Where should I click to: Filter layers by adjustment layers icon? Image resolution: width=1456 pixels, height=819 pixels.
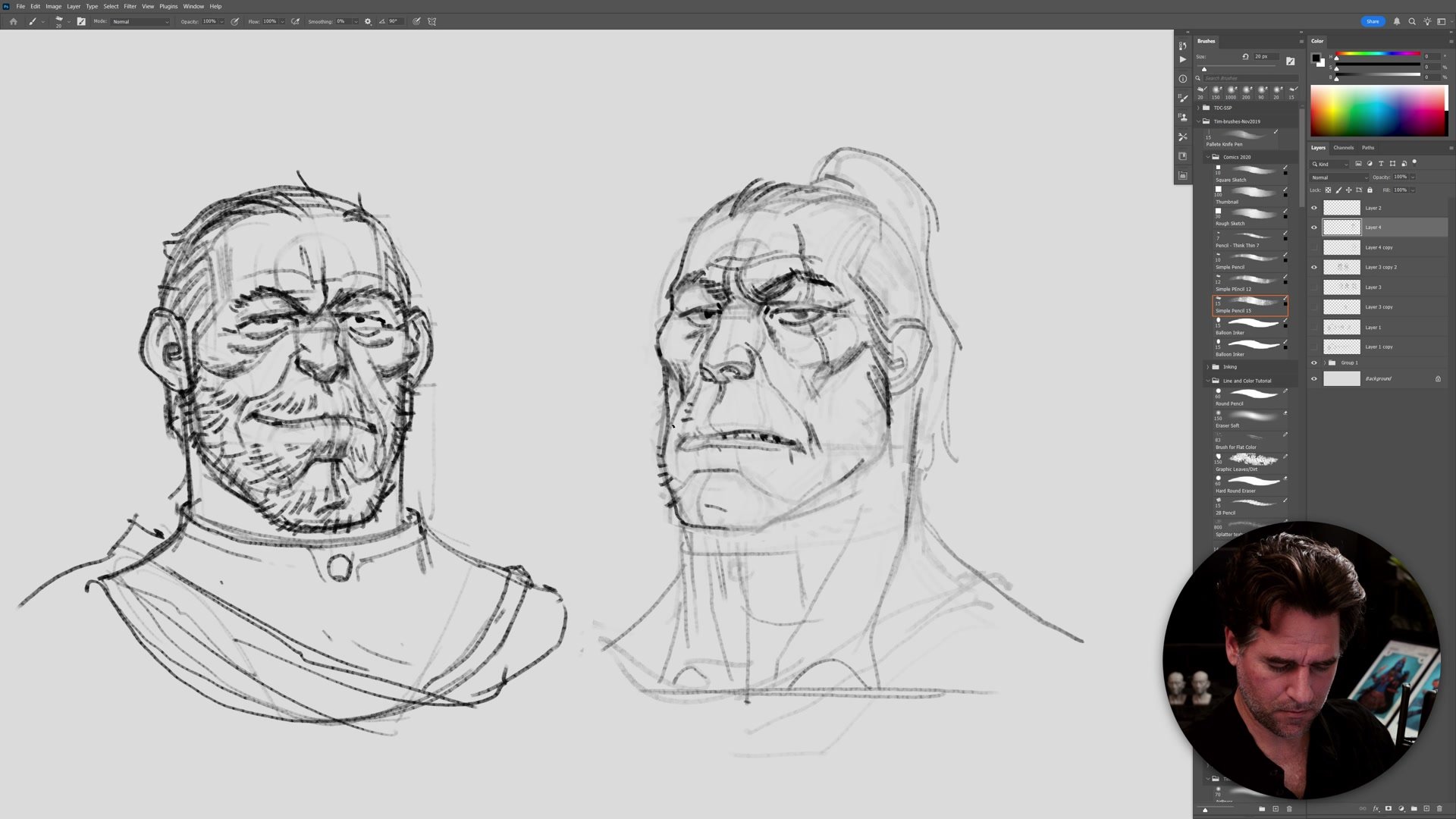(x=1370, y=164)
